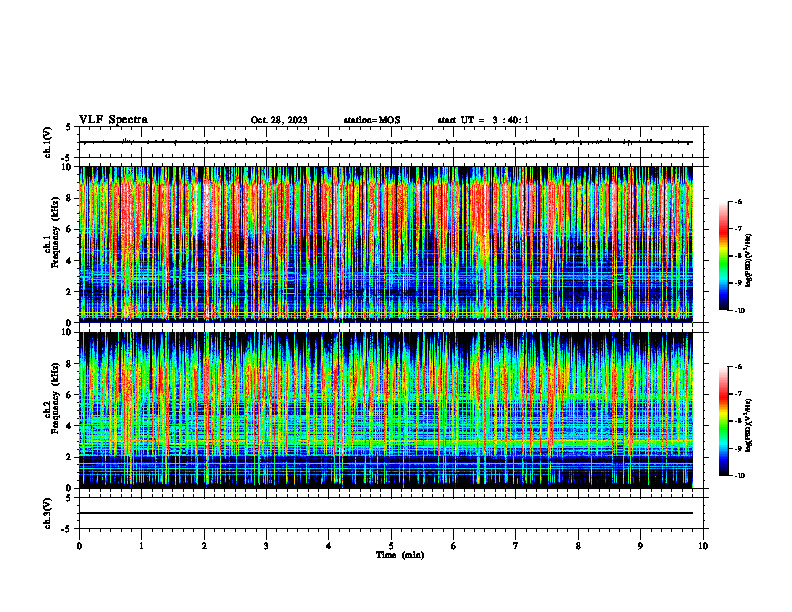The image size is (792, 612).
Task: Click ch.1 color bar log(PSD) label
Action: [x=749, y=261]
